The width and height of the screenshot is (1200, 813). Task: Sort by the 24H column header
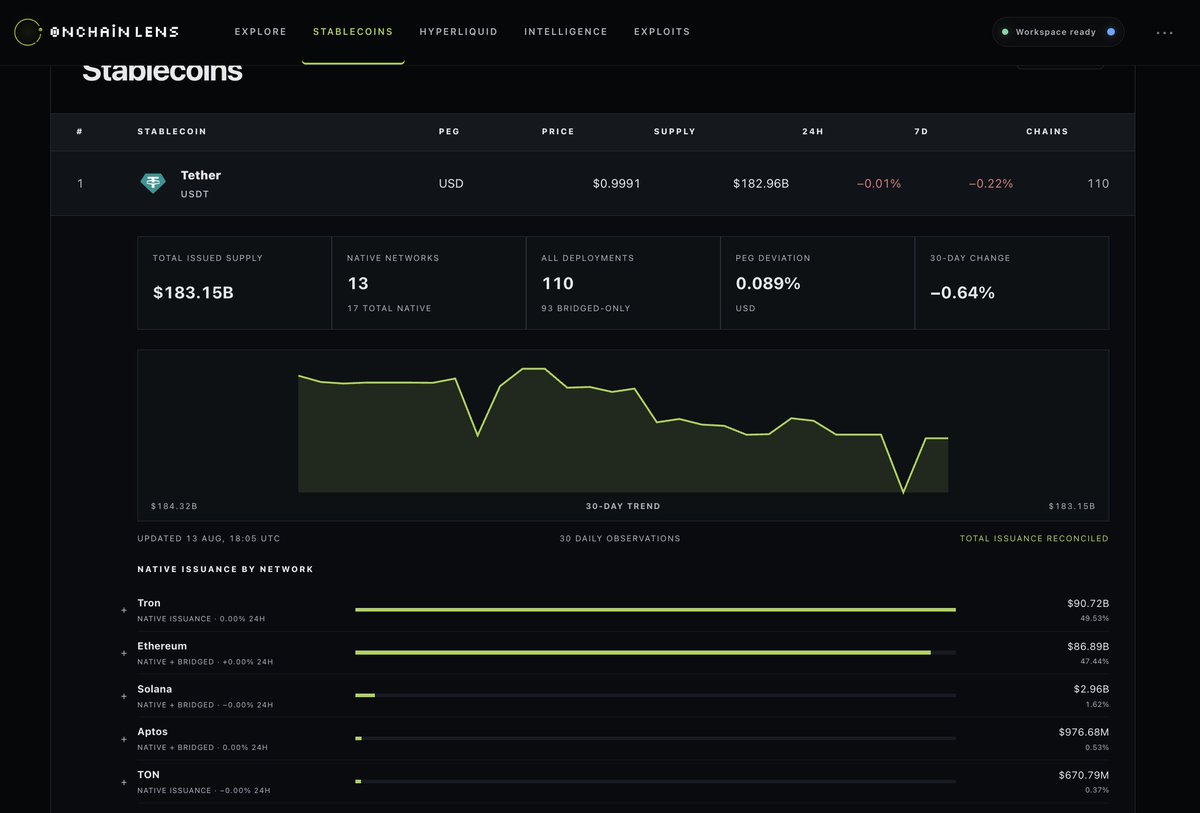pyautogui.click(x=812, y=132)
